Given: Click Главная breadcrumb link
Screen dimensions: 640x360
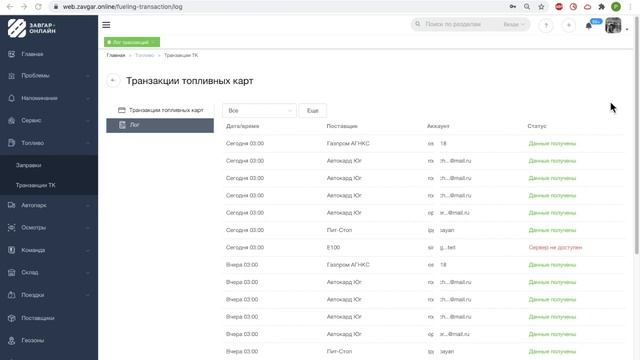Looking at the screenshot, I should pyautogui.click(x=116, y=55).
